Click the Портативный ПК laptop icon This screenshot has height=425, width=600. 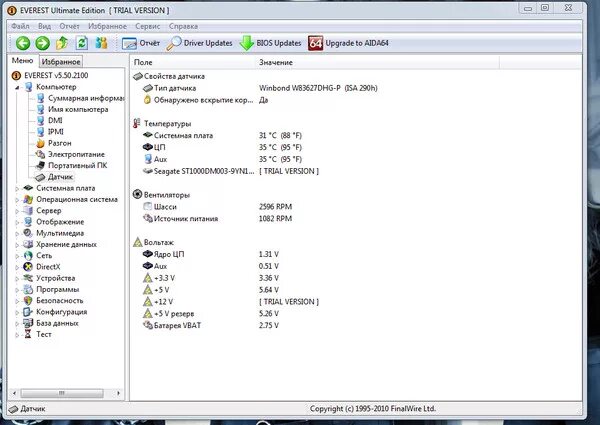point(41,166)
